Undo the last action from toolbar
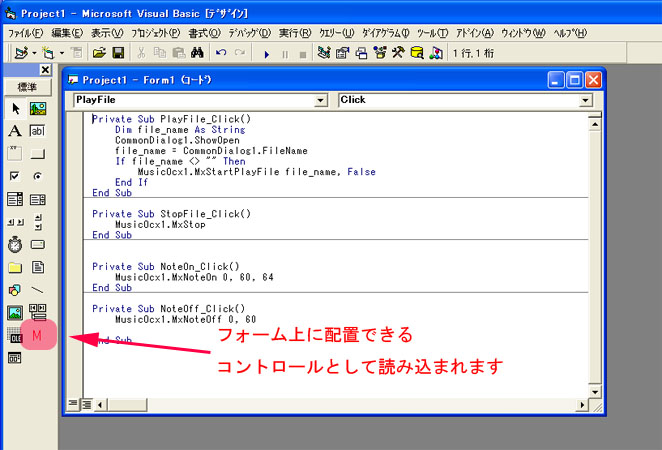662x450 pixels. (x=221, y=53)
